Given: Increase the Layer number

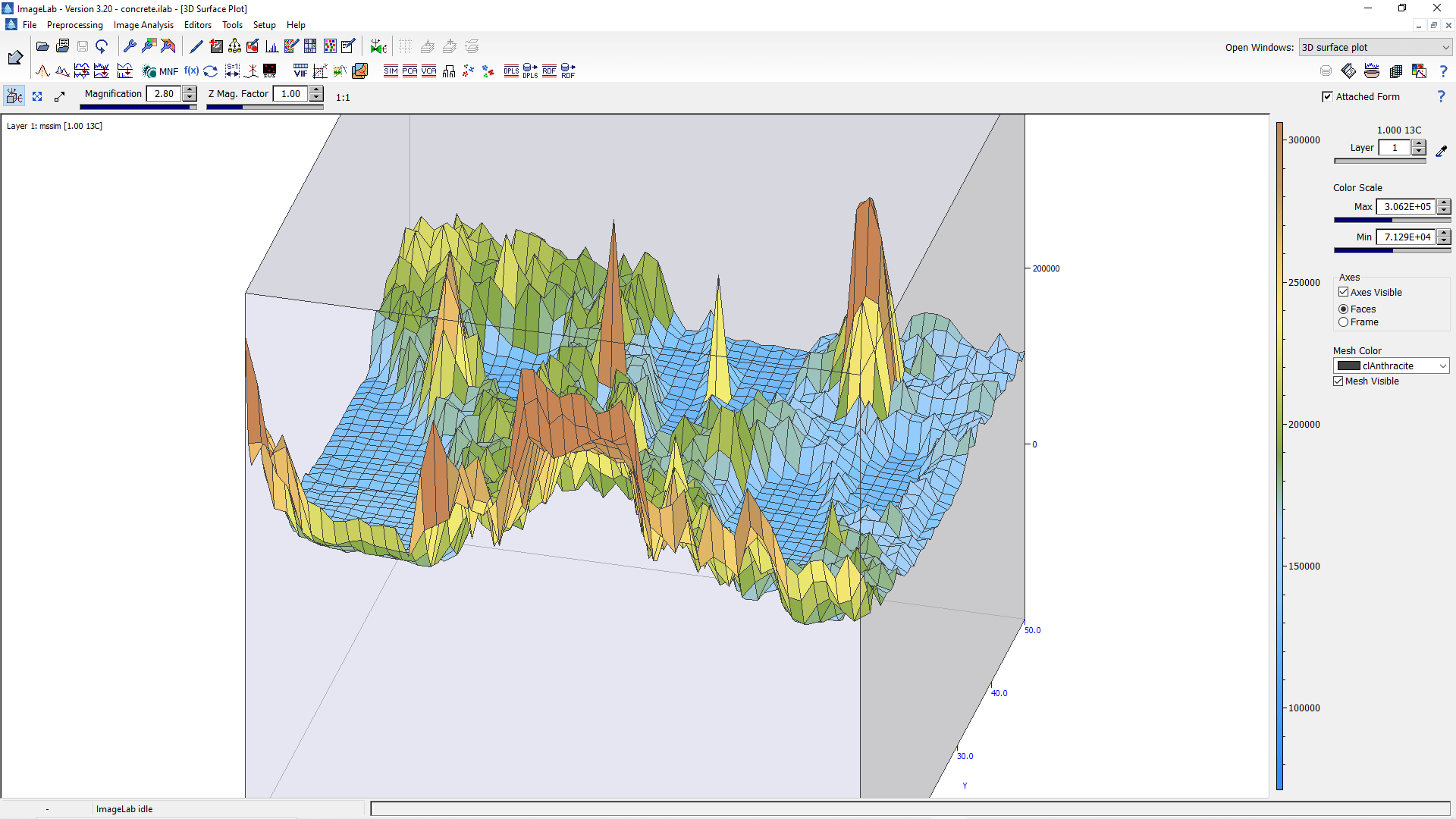Looking at the screenshot, I should tap(1419, 143).
